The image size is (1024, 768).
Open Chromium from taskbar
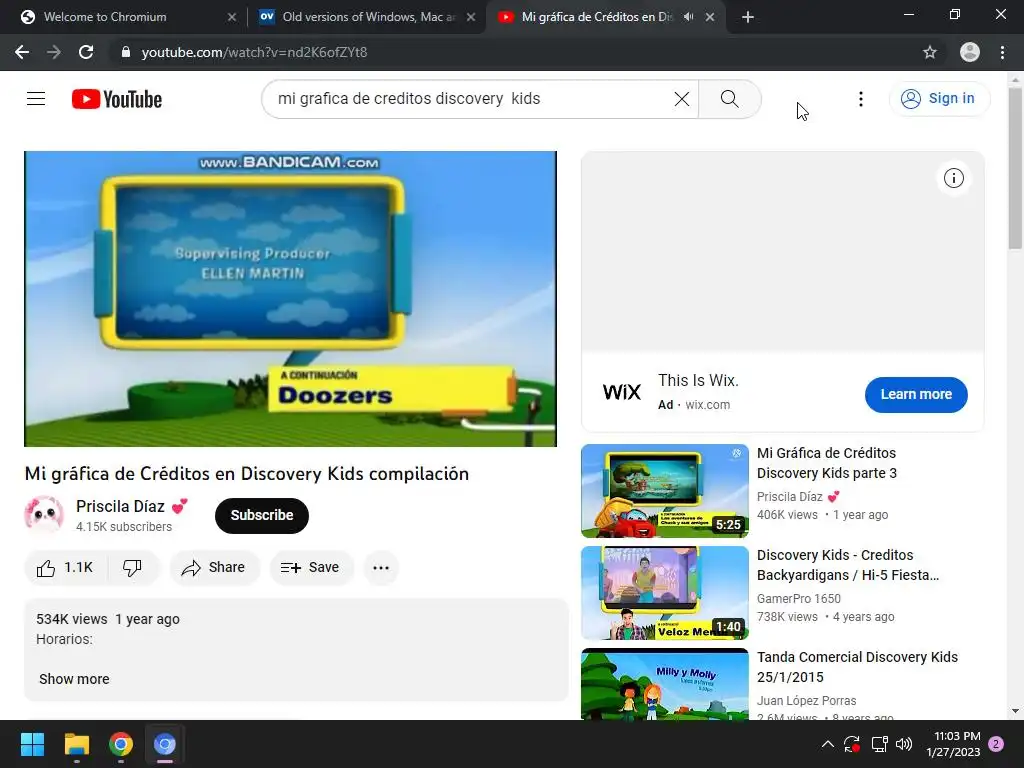point(165,744)
